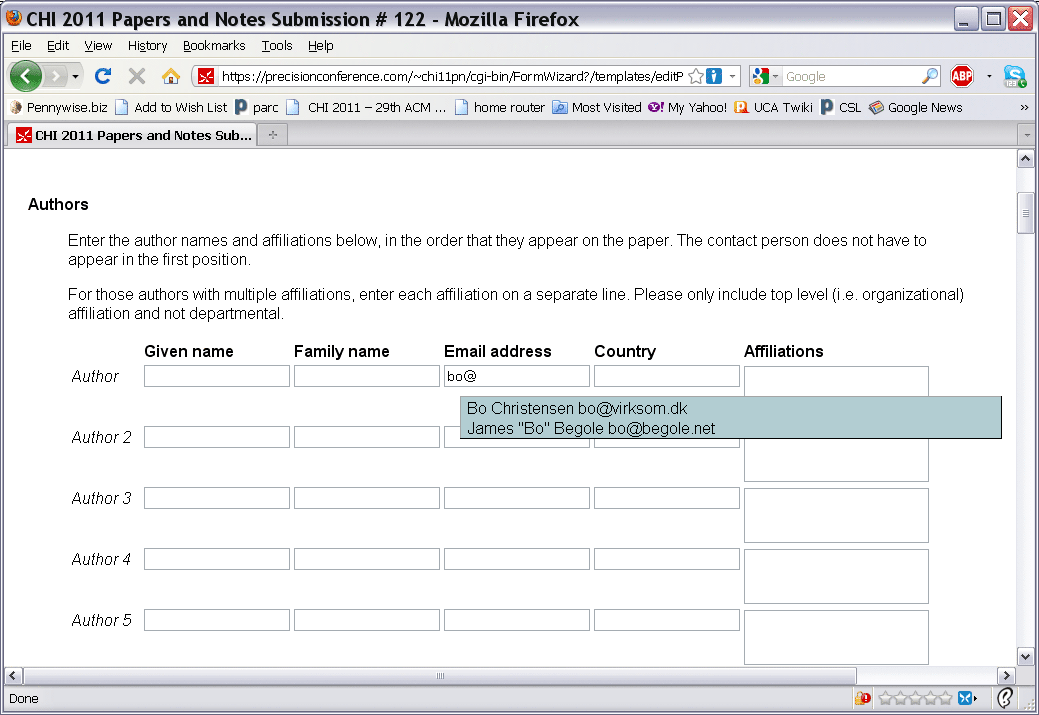The width and height of the screenshot is (1039, 715).
Task: Click the Family name field for Author
Action: coord(366,376)
